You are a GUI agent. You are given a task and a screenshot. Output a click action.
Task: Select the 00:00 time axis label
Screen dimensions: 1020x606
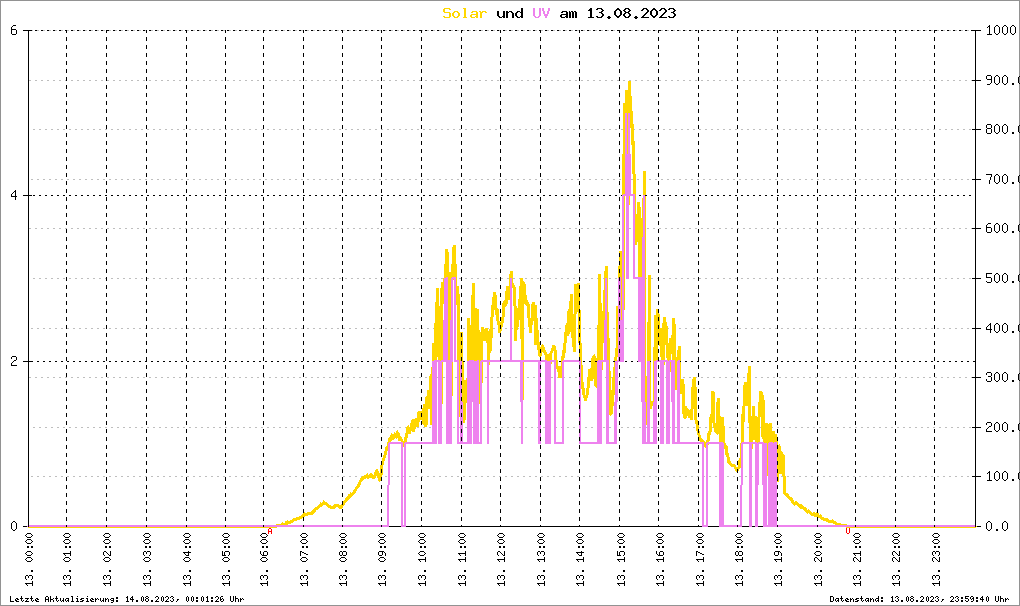coord(29,559)
